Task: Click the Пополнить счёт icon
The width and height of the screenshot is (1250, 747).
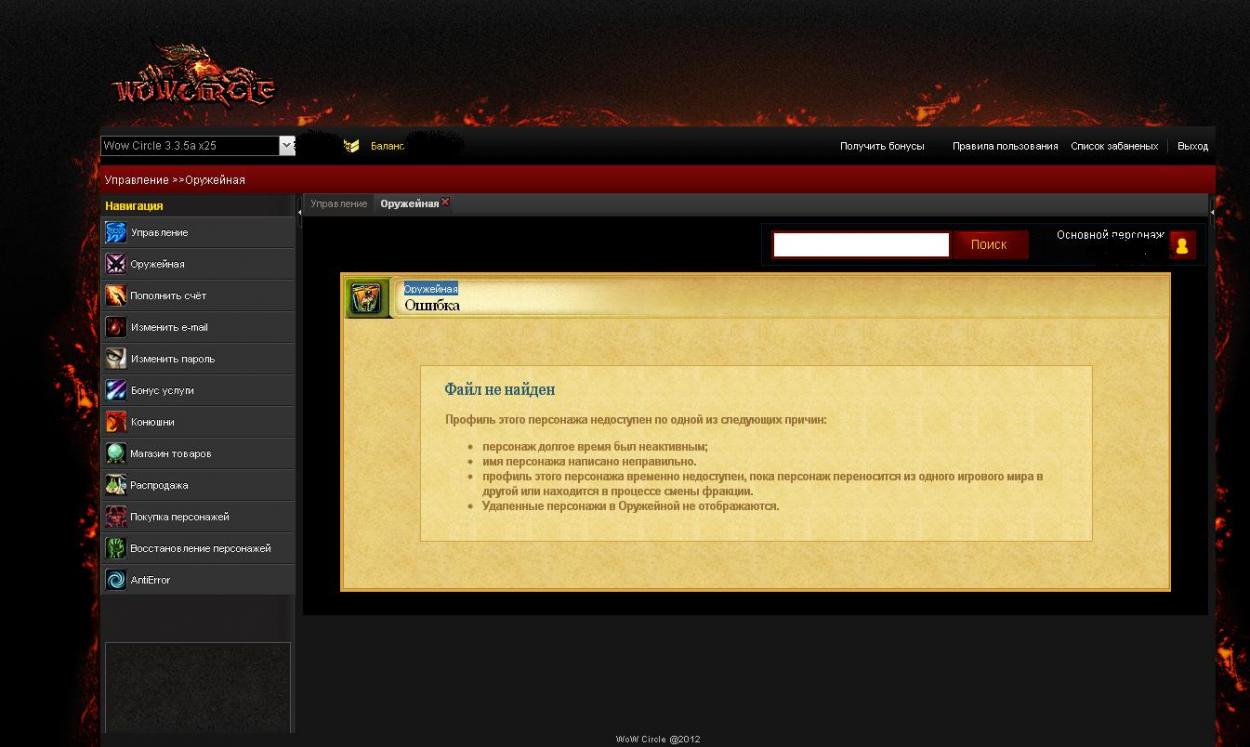Action: (116, 296)
